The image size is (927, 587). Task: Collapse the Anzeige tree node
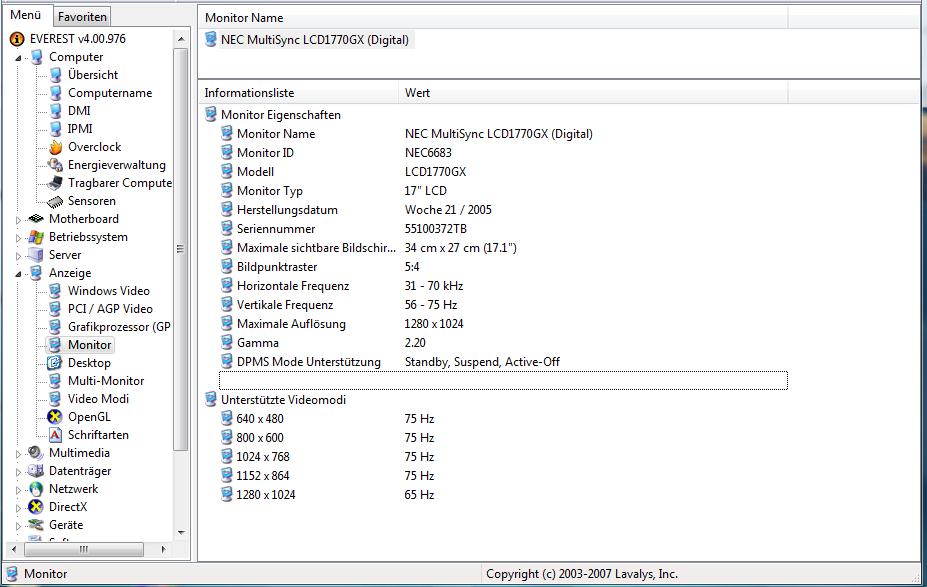point(18,274)
